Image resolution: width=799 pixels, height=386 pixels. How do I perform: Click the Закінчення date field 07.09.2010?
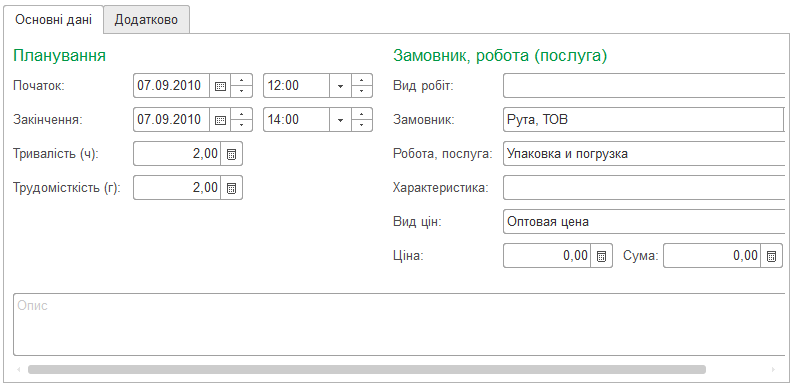coord(172,120)
